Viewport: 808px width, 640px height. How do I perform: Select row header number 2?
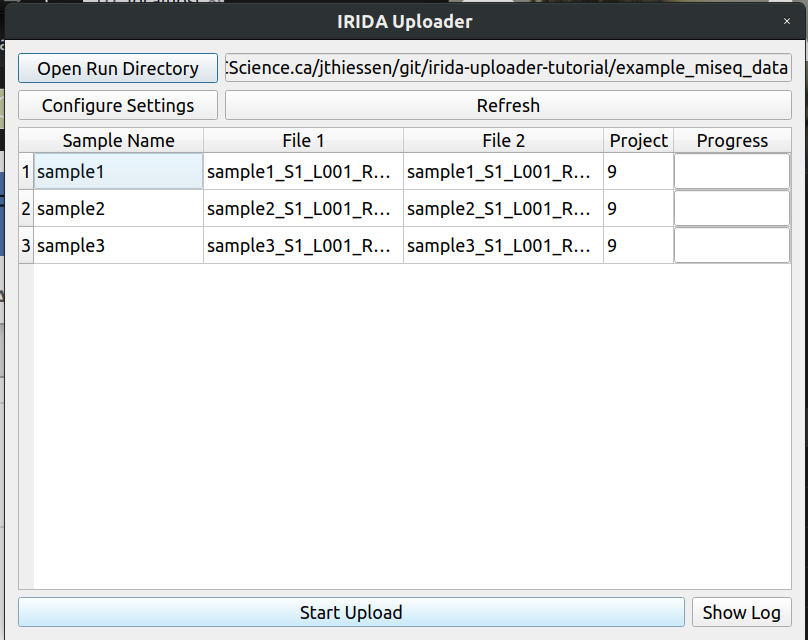[26, 208]
